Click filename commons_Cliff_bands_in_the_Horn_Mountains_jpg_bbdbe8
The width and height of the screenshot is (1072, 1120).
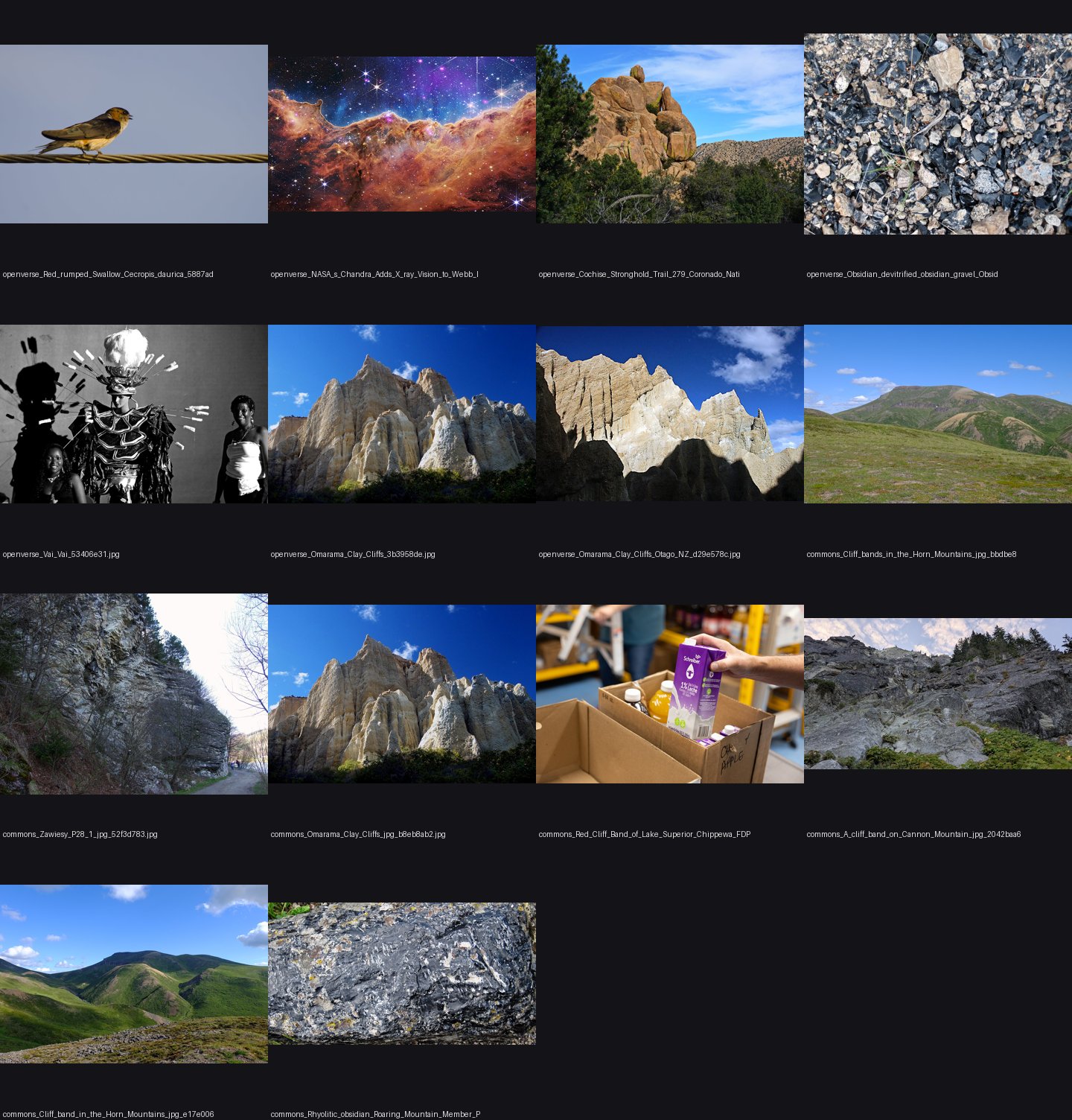pos(911,555)
